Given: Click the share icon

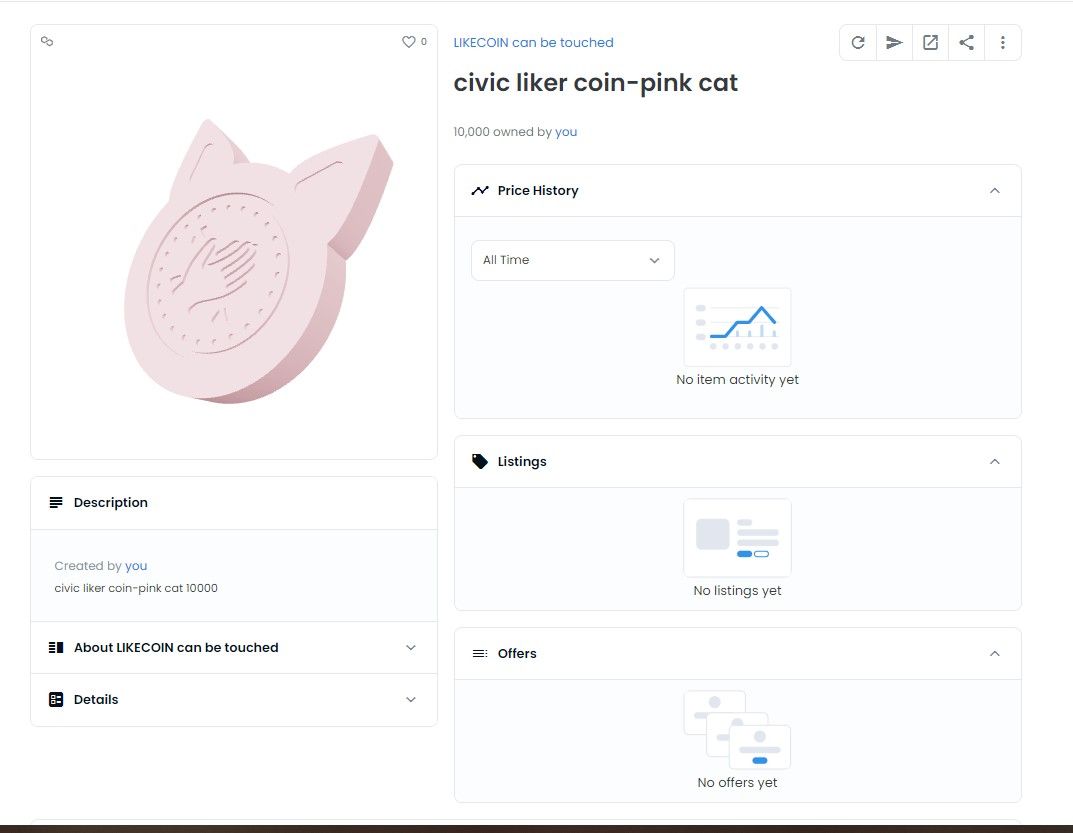Looking at the screenshot, I should 966,43.
